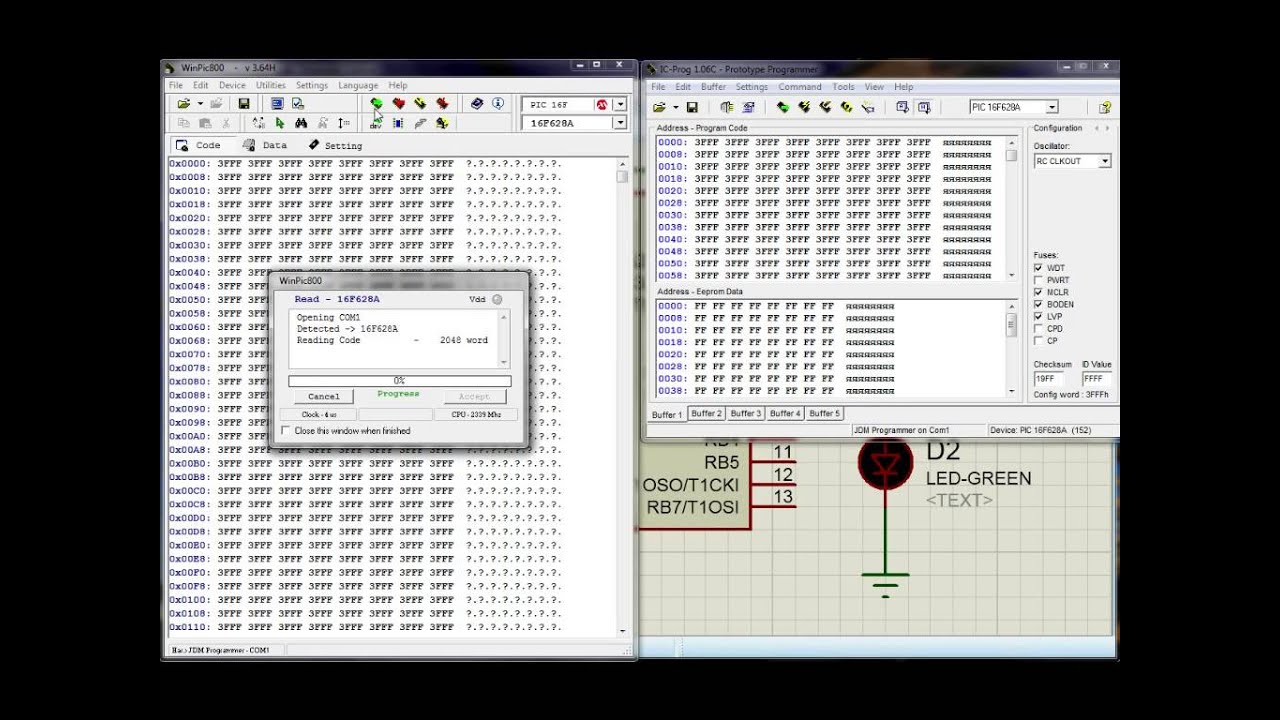Switch to the Data tab in WinPic800

click(x=265, y=145)
